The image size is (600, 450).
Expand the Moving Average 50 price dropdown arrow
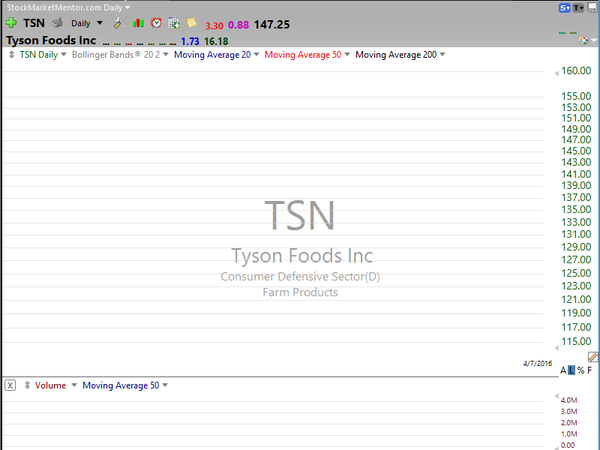tap(347, 55)
